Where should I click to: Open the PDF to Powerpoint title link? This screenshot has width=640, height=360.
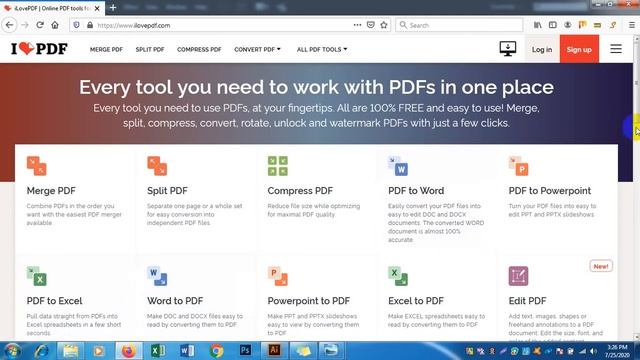coord(549,191)
